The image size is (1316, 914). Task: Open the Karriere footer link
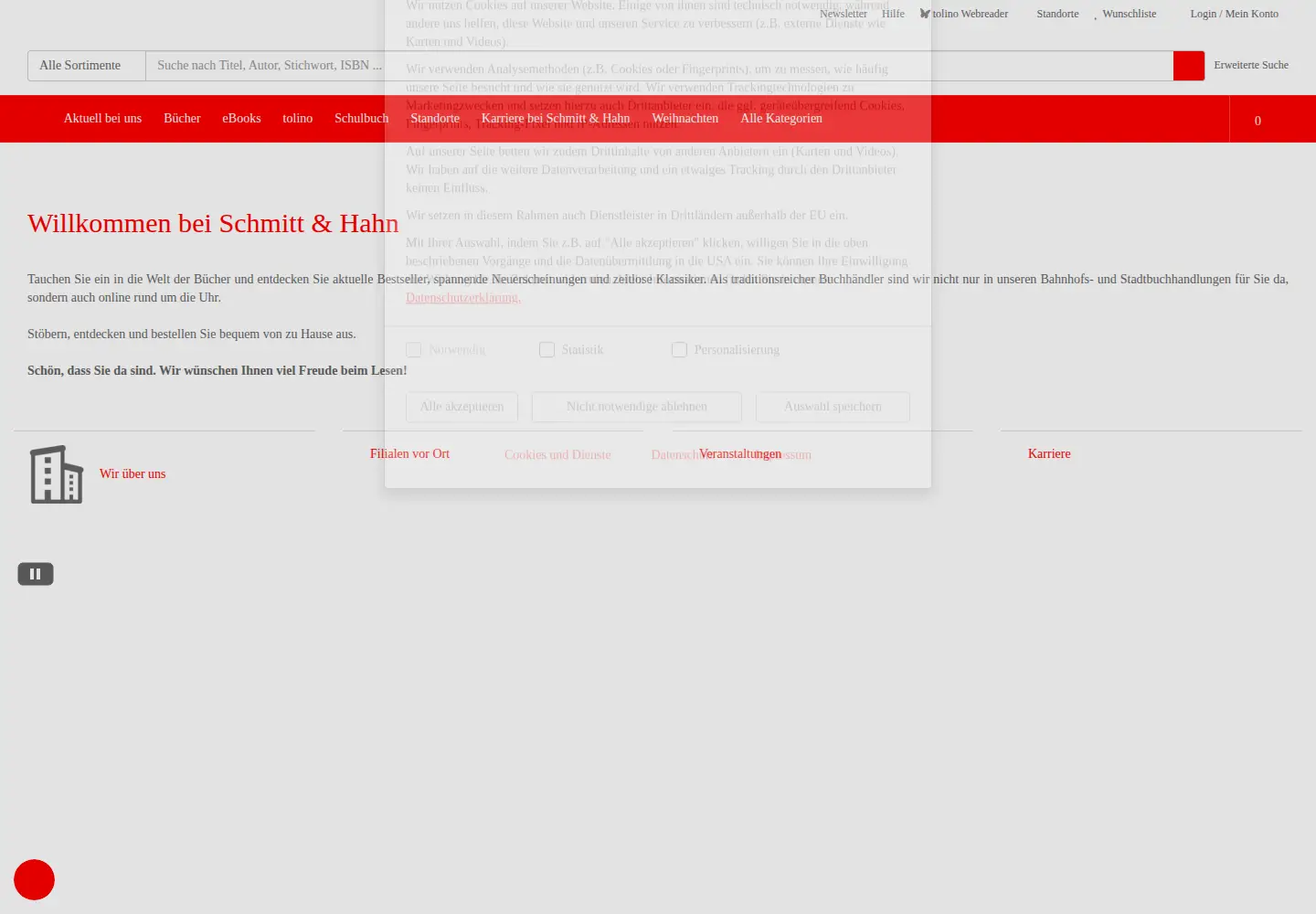(x=1049, y=454)
